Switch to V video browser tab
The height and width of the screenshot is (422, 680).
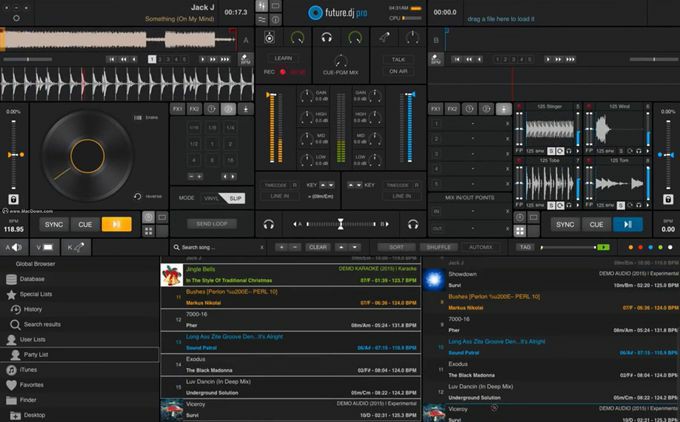coord(45,247)
